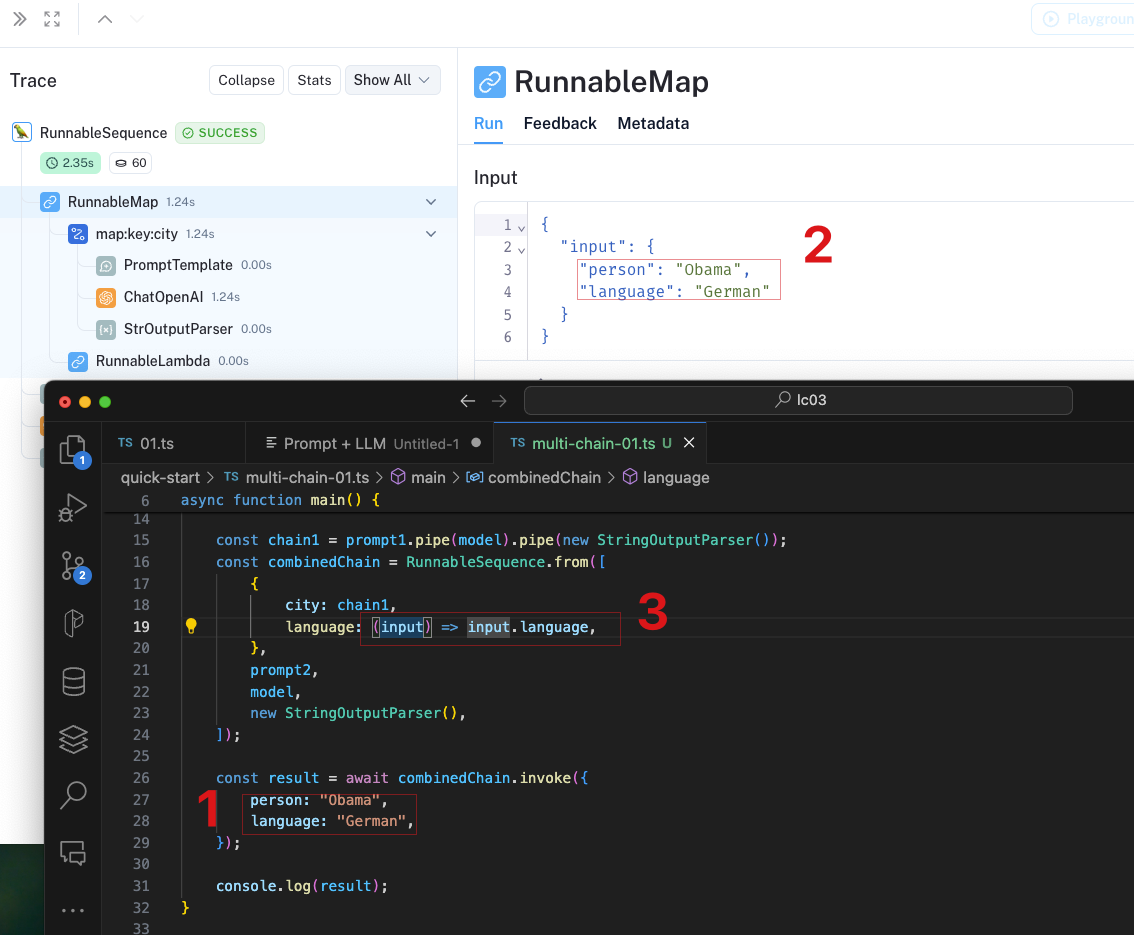Viewport: 1134px width, 935px height.
Task: Click lightbulb code action on line 19
Action: pyautogui.click(x=191, y=626)
